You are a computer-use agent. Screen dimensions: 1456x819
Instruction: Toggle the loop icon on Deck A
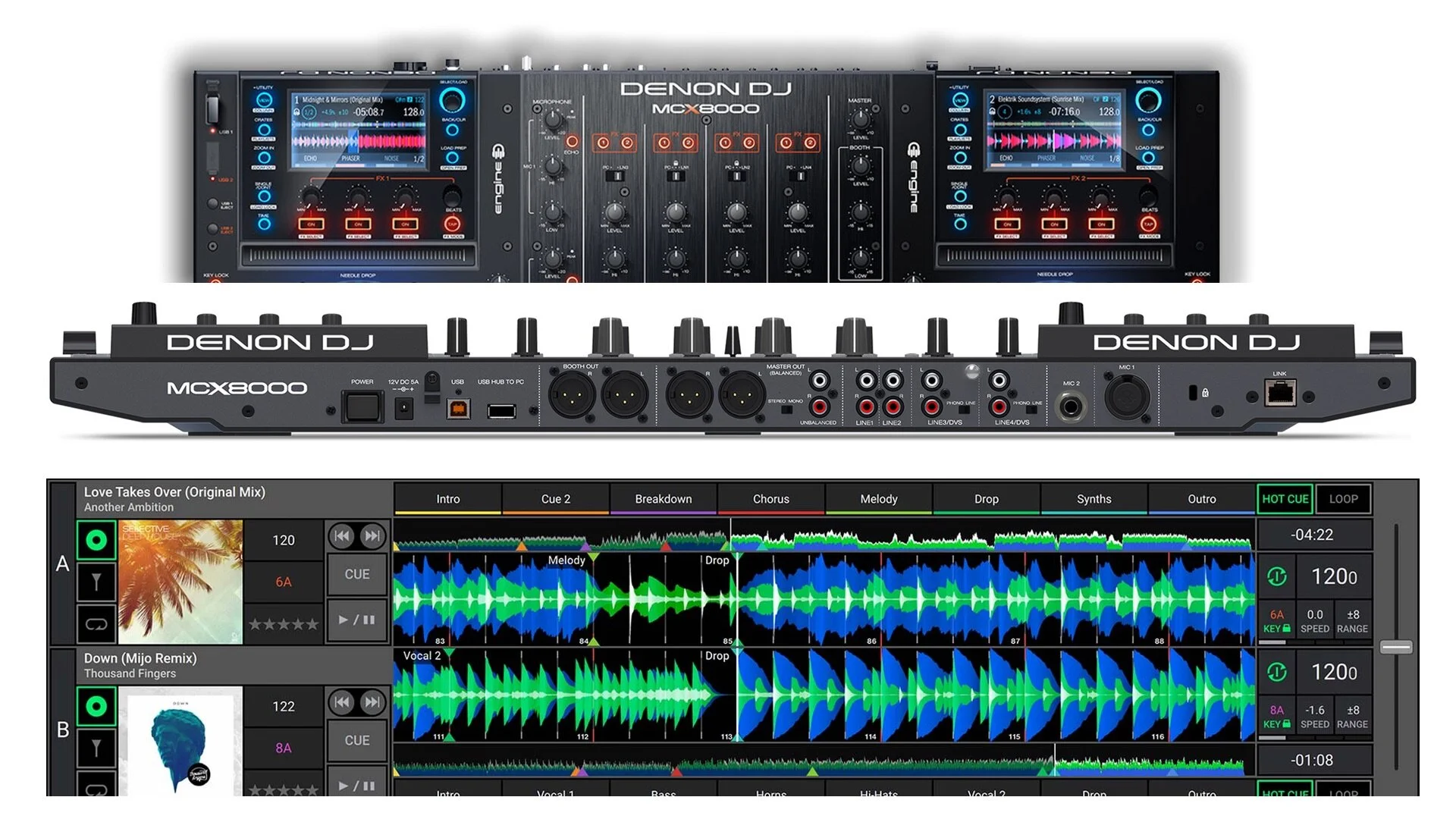[96, 624]
